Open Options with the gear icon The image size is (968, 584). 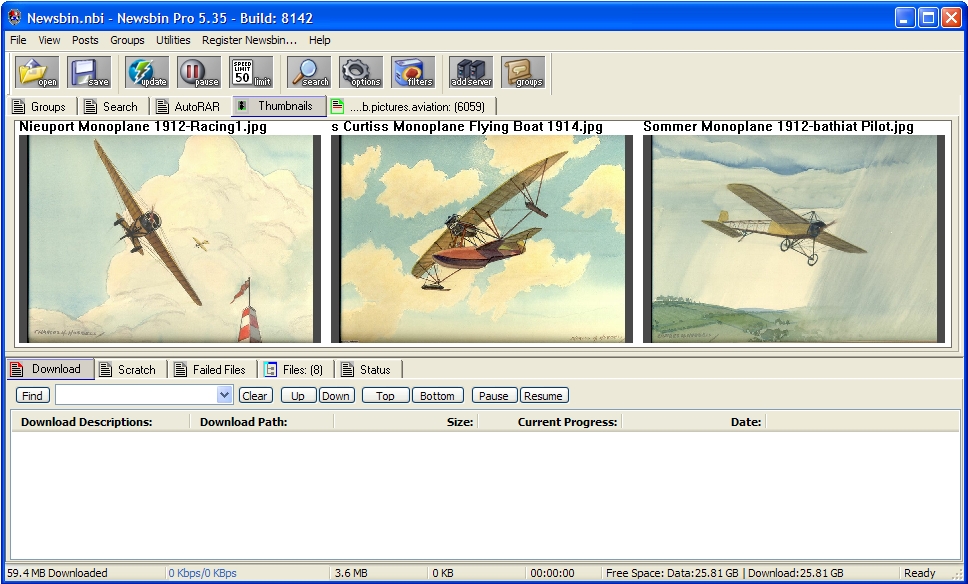[361, 72]
